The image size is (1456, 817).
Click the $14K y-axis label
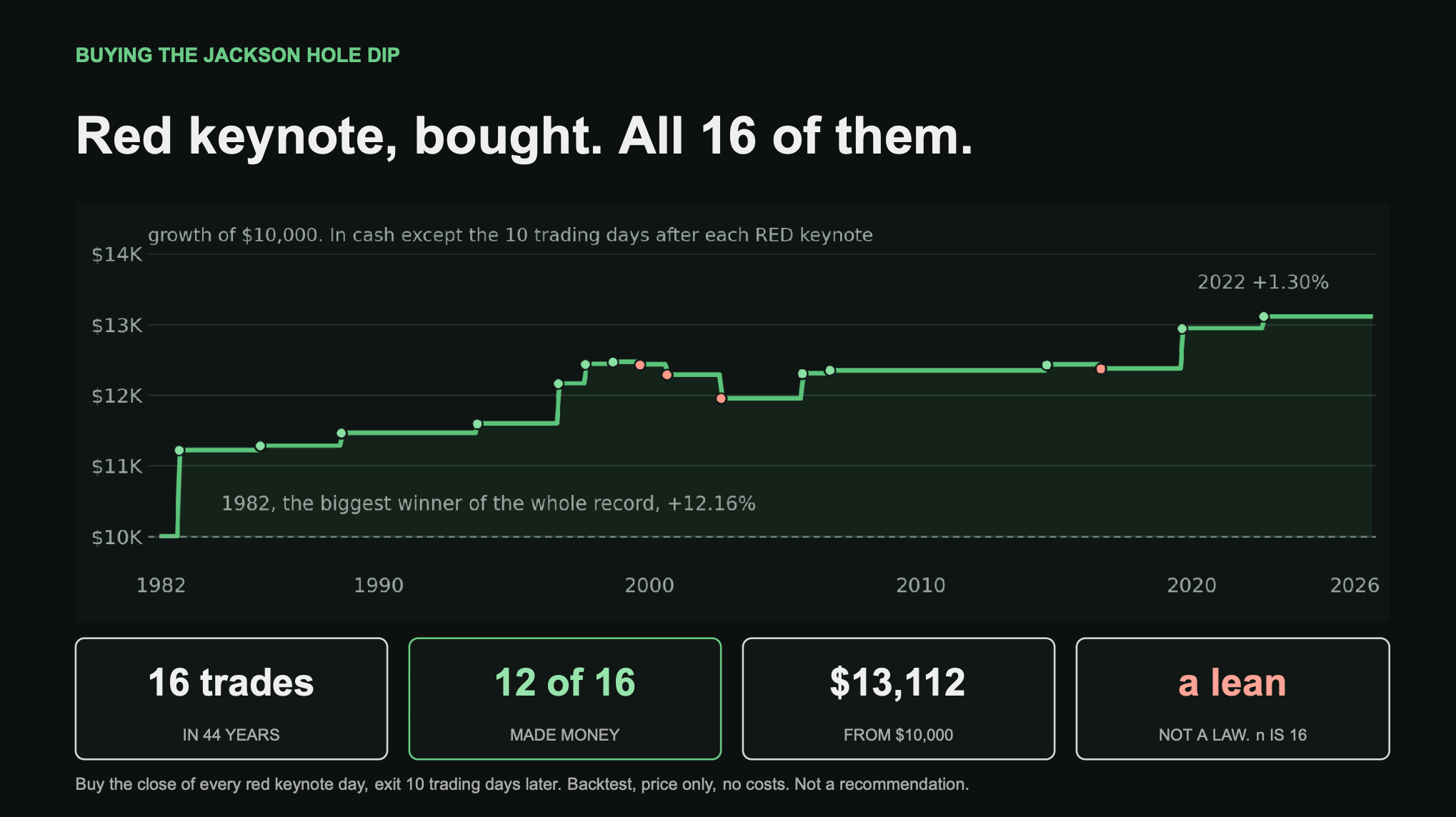tap(117, 254)
